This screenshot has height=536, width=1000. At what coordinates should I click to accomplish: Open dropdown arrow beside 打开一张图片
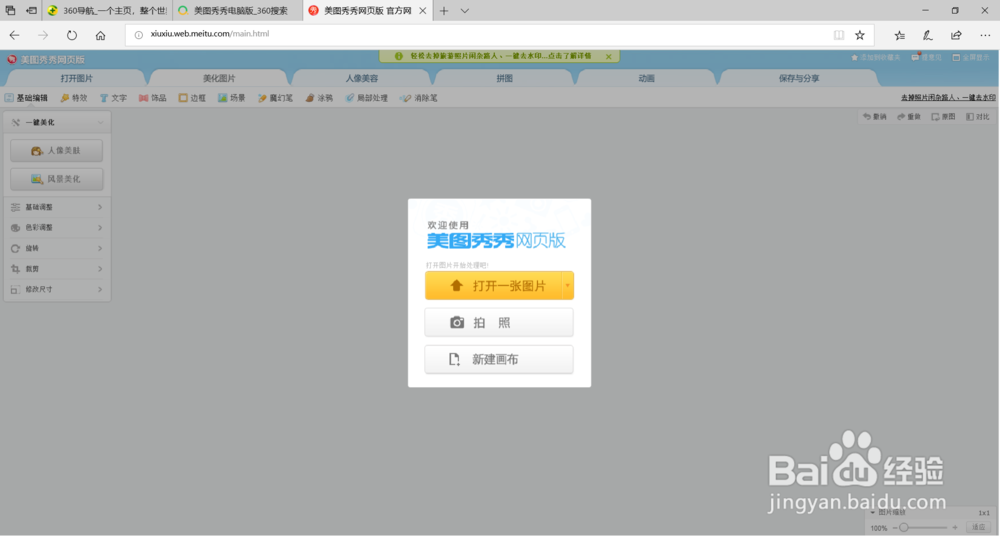pos(567,286)
